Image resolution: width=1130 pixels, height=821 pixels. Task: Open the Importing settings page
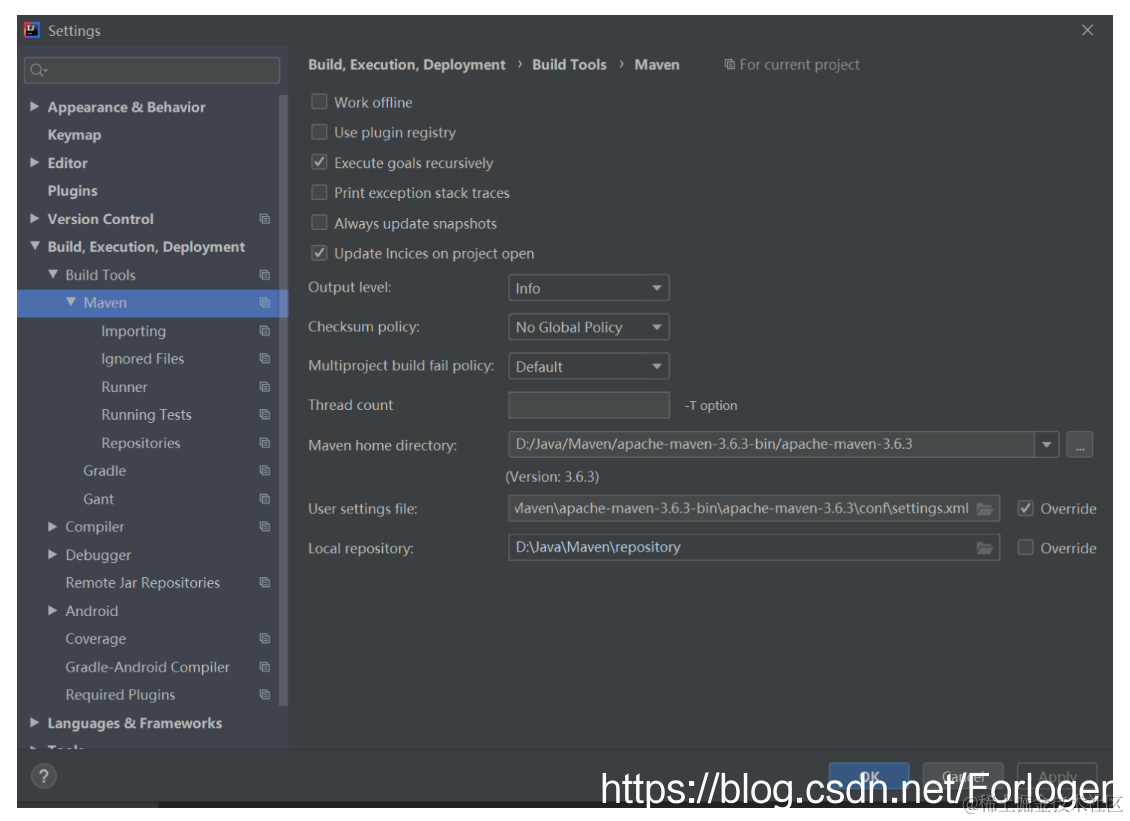pyautogui.click(x=133, y=331)
